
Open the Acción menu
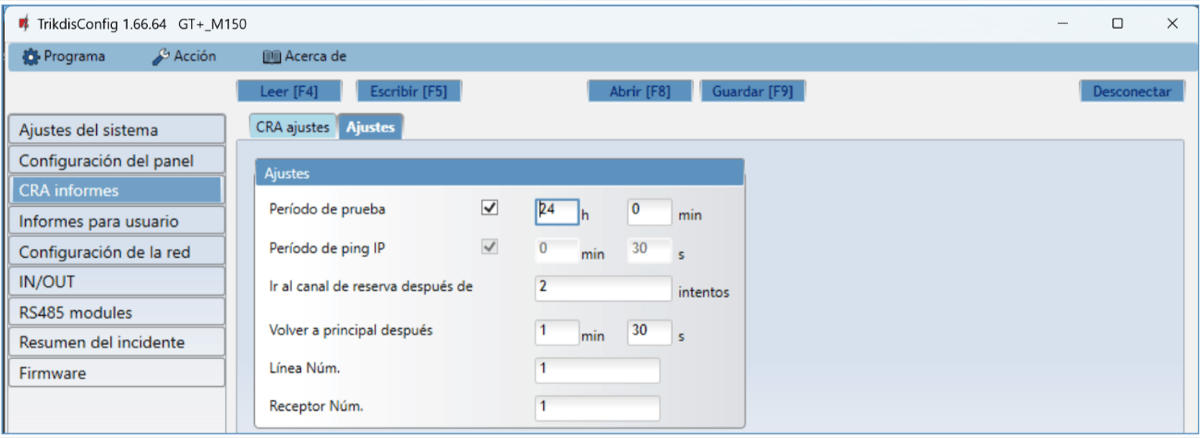[184, 57]
